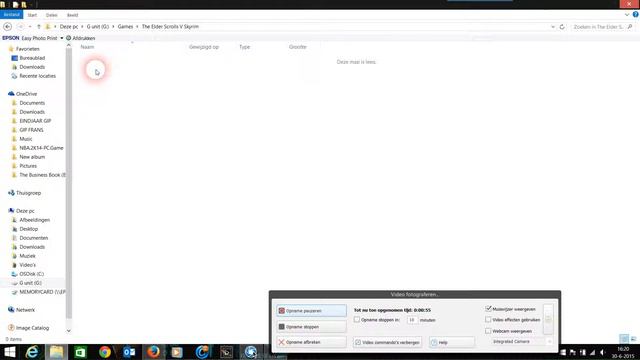Image resolution: width=640 pixels, height=360 pixels.
Task: Open the Start ribbon tab
Action: (x=32, y=15)
